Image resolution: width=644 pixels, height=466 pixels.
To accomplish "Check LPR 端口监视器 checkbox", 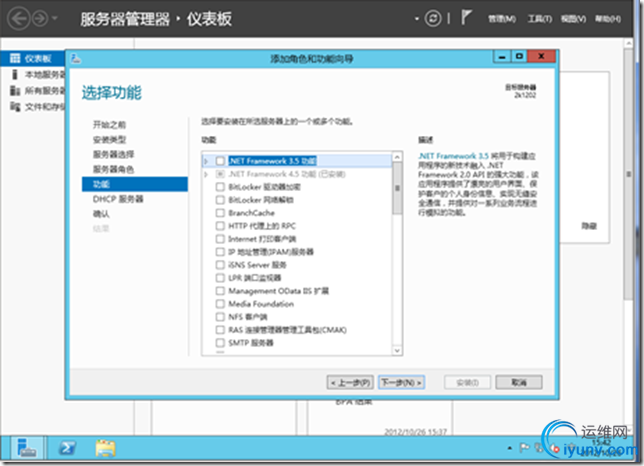I will [x=220, y=278].
